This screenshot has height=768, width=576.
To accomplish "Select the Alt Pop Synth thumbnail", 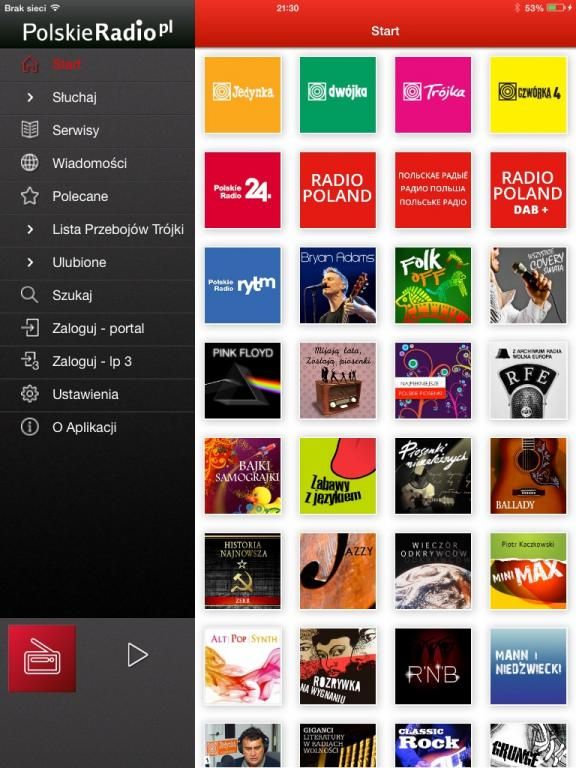I will pos(243,666).
